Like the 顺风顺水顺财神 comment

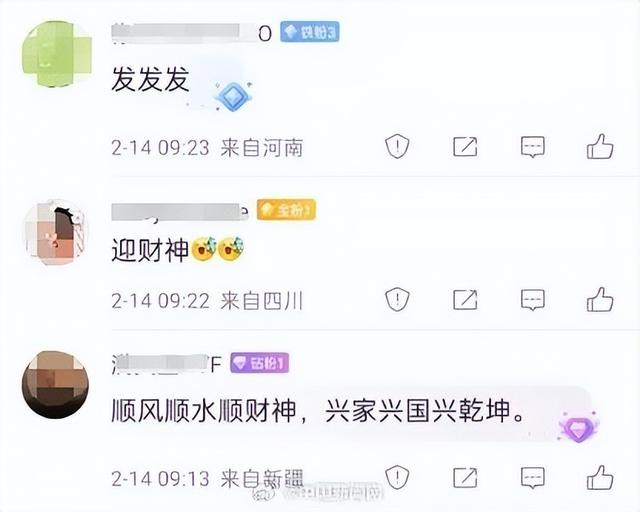pyautogui.click(x=600, y=477)
